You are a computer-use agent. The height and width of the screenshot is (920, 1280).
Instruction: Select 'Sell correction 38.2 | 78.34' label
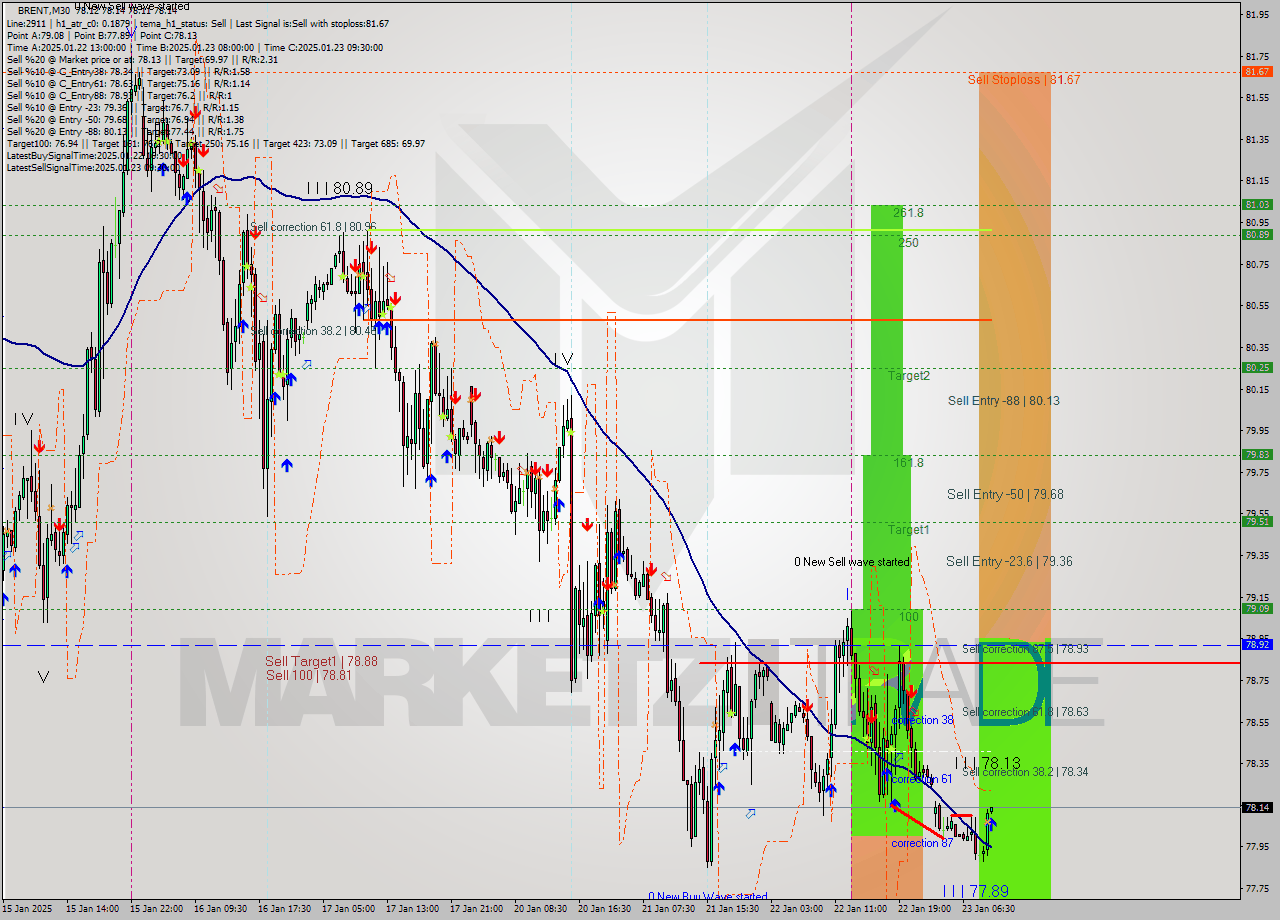point(1025,773)
